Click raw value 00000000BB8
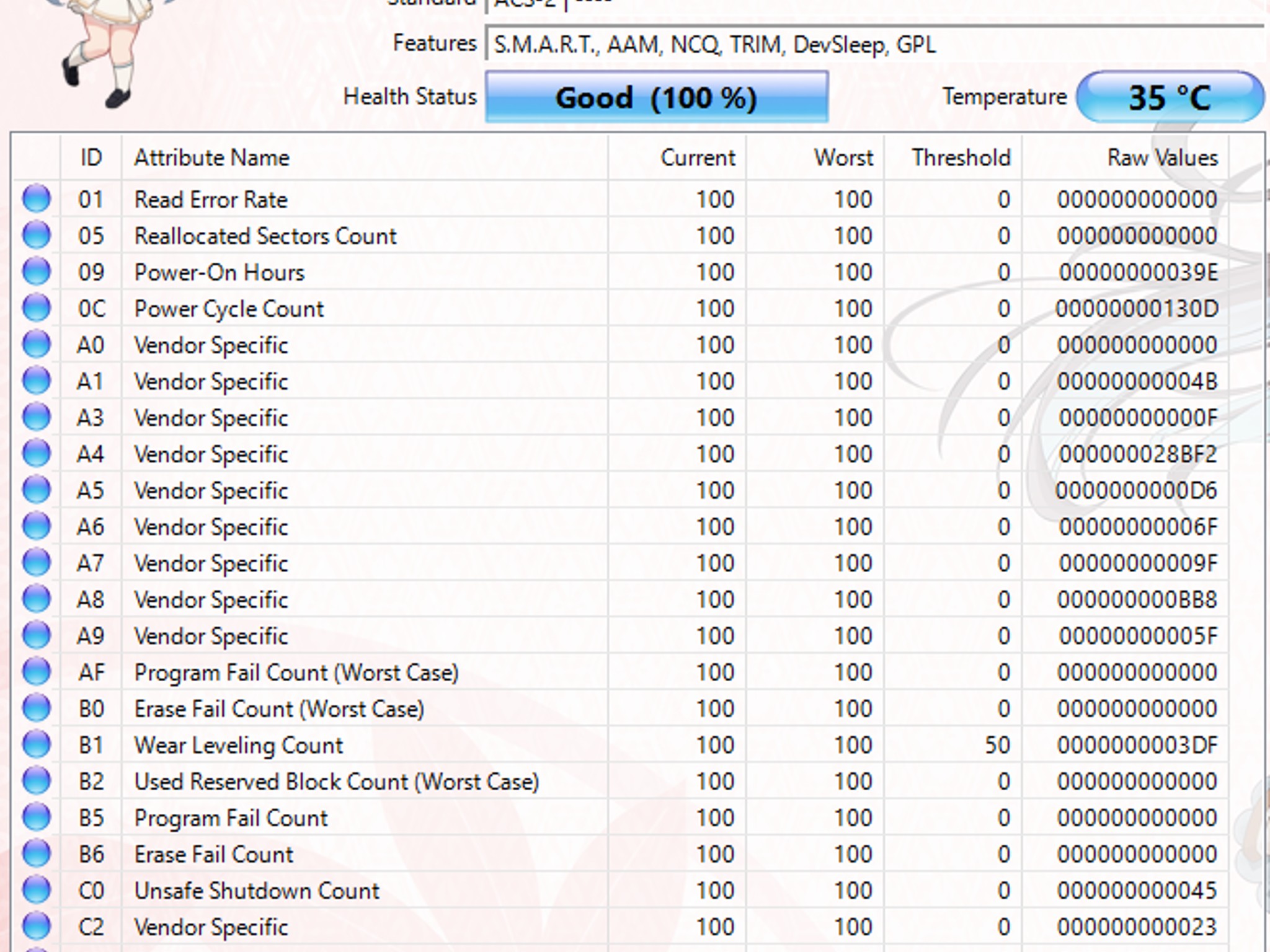 (x=1138, y=599)
